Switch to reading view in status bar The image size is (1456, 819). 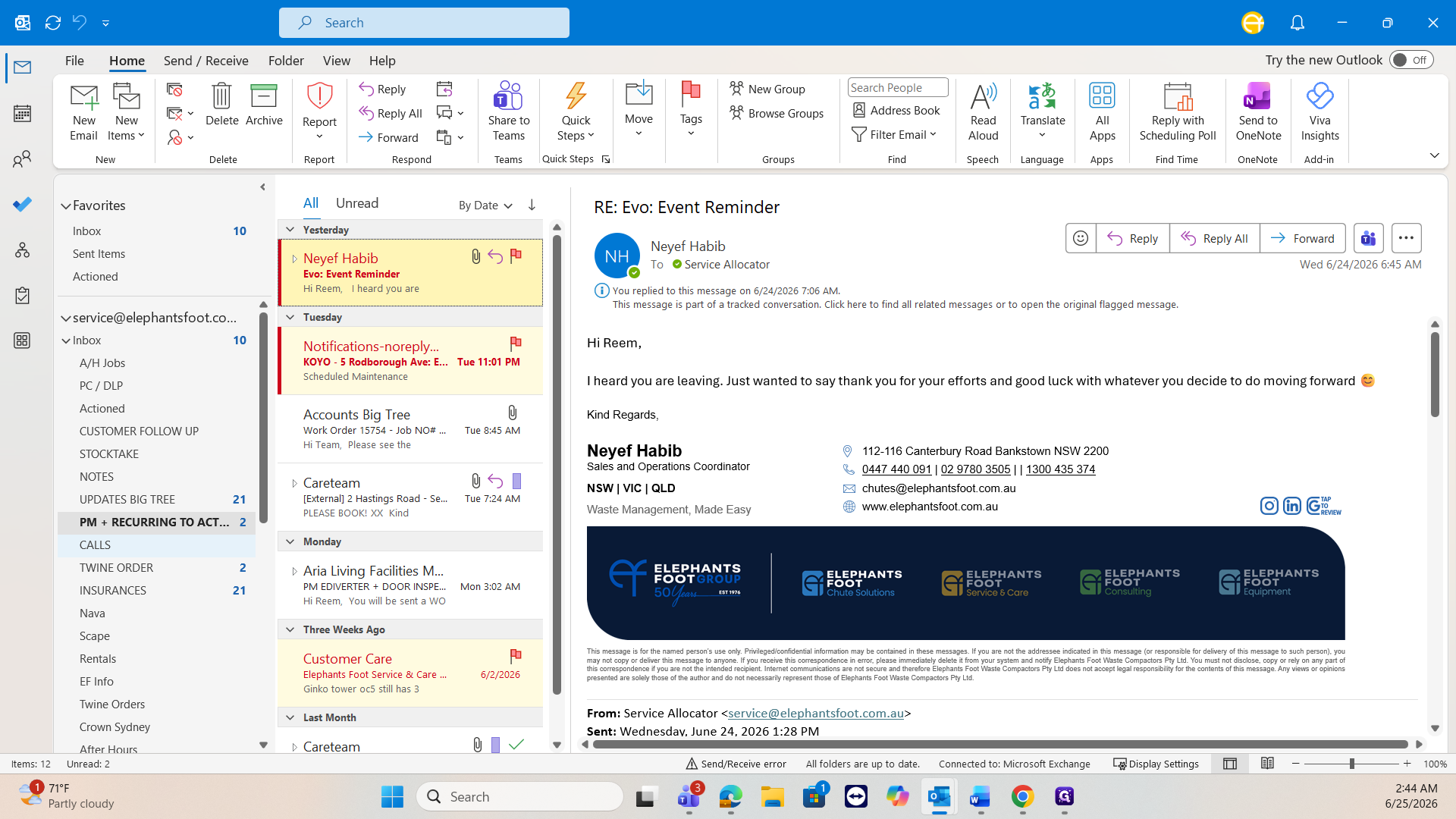(1267, 764)
